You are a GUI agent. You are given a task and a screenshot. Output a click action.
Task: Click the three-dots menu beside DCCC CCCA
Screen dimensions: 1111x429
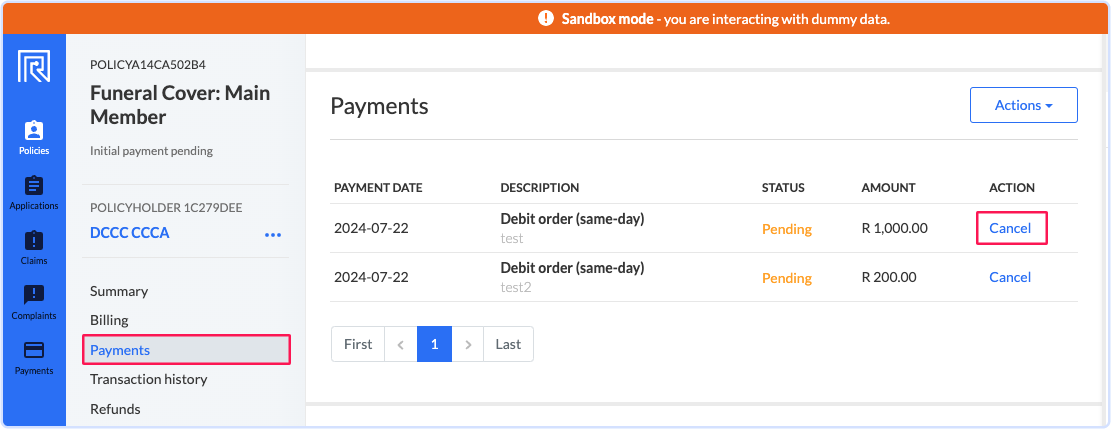point(273,235)
